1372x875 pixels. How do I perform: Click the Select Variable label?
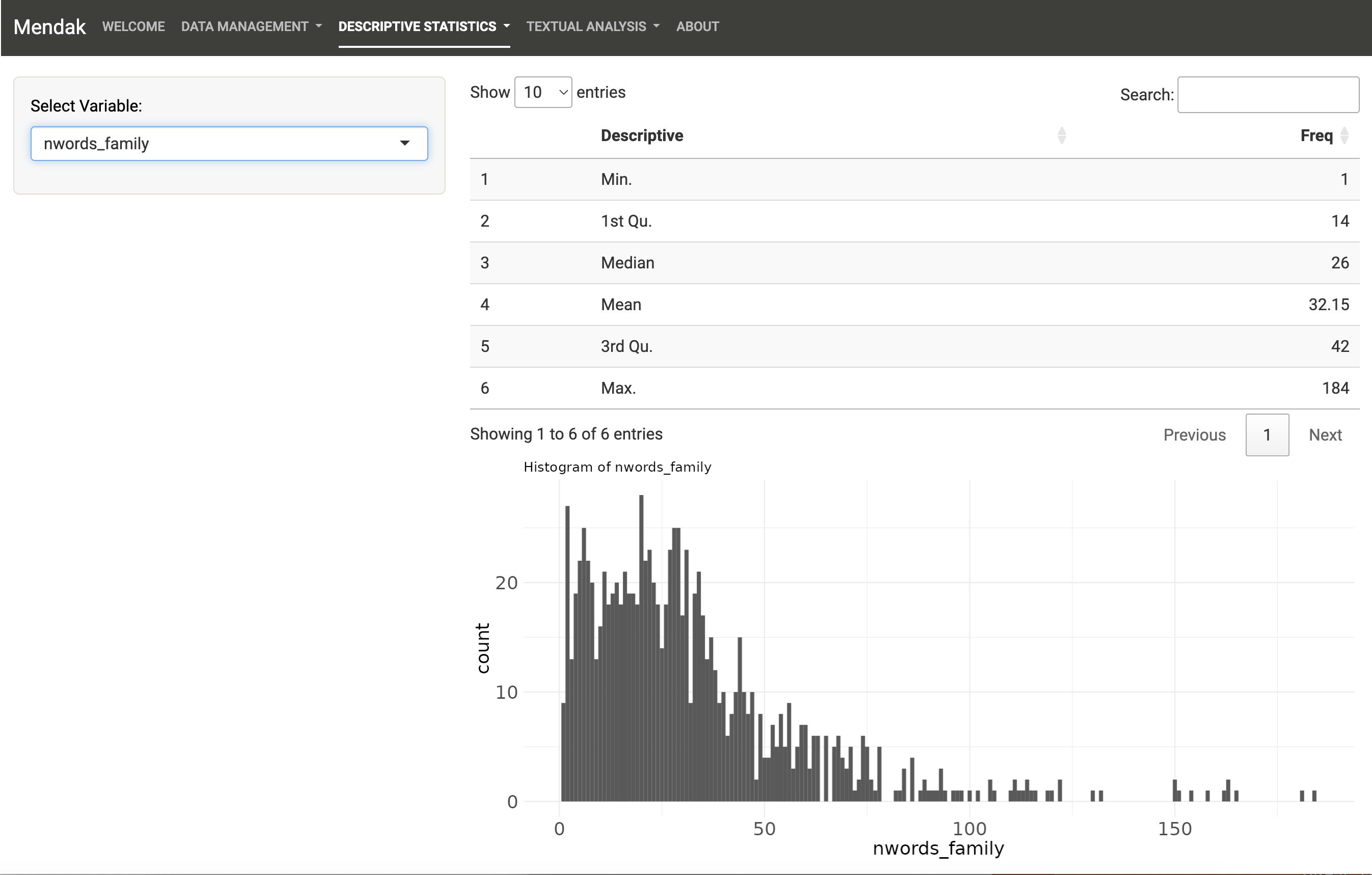[86, 106]
